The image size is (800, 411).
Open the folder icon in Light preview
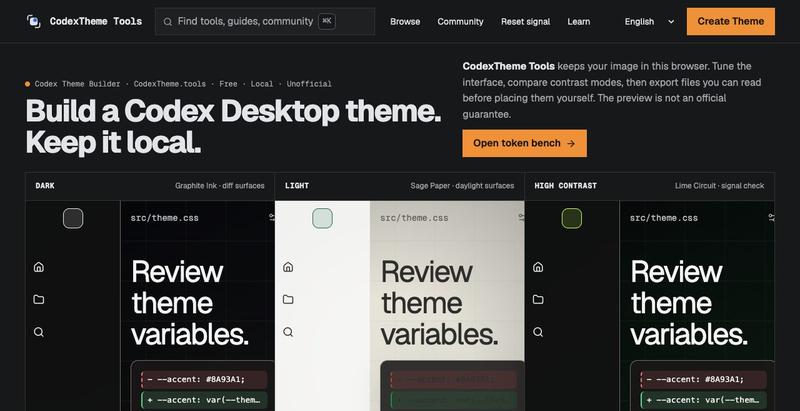[x=288, y=299]
